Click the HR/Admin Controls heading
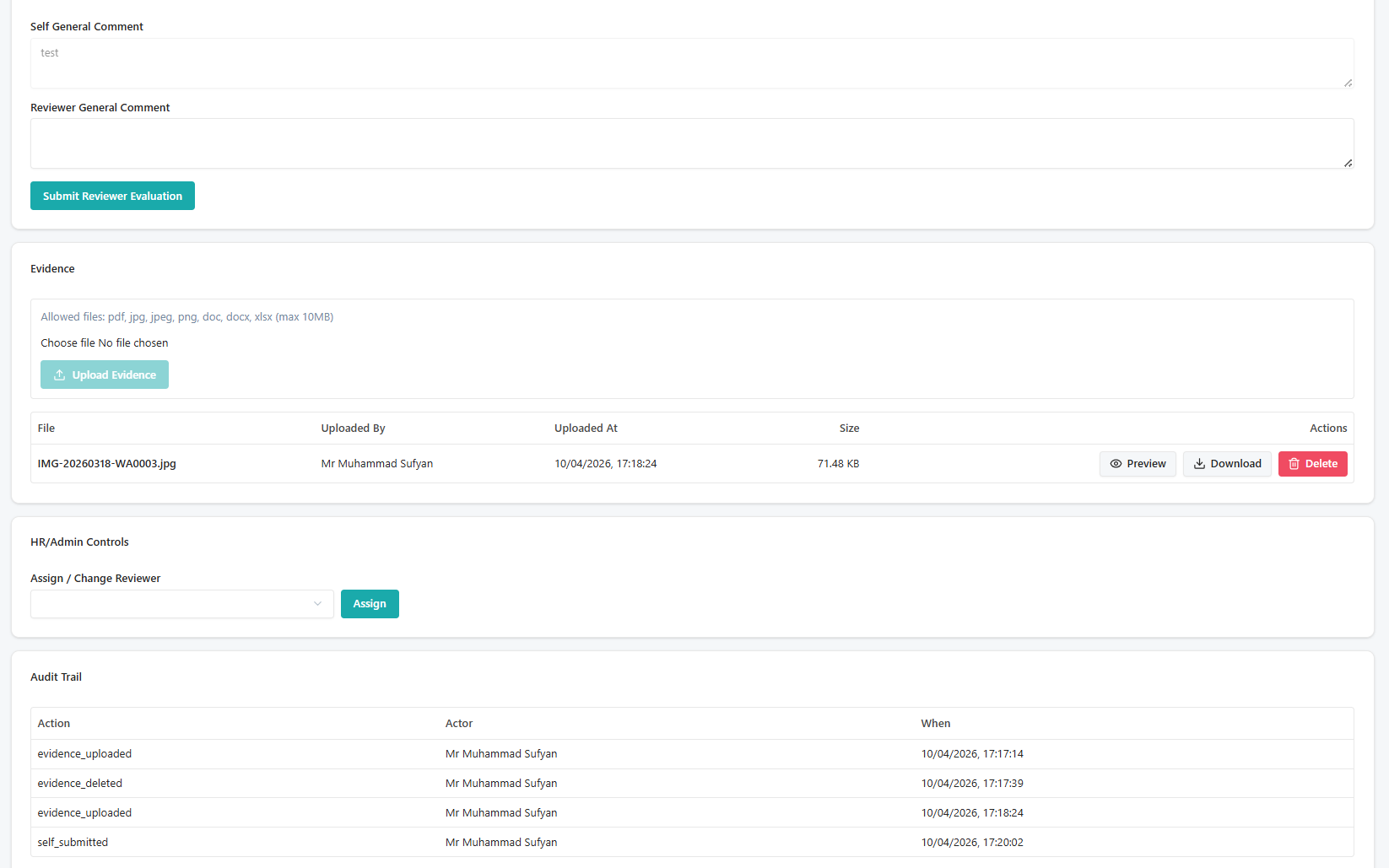1389x868 pixels. click(79, 542)
